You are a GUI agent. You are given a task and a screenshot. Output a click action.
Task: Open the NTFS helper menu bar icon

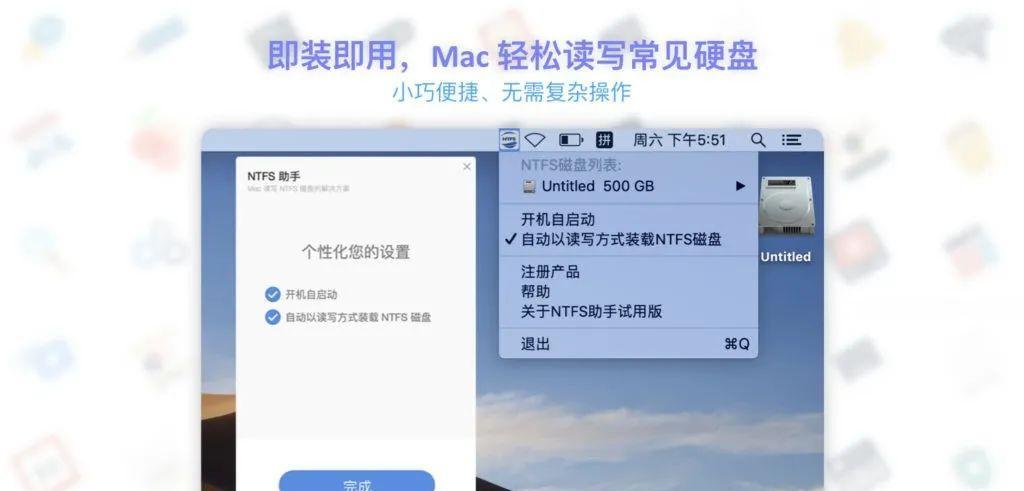click(509, 140)
